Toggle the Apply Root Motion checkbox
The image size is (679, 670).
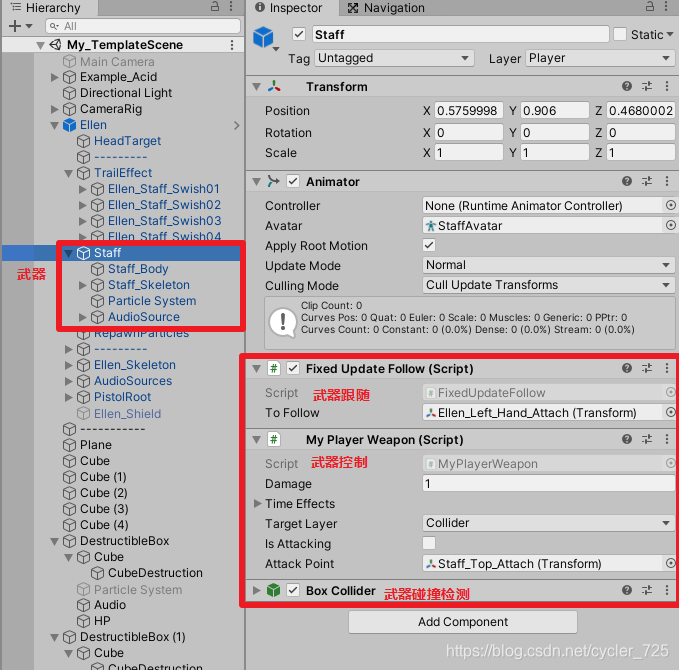[429, 245]
